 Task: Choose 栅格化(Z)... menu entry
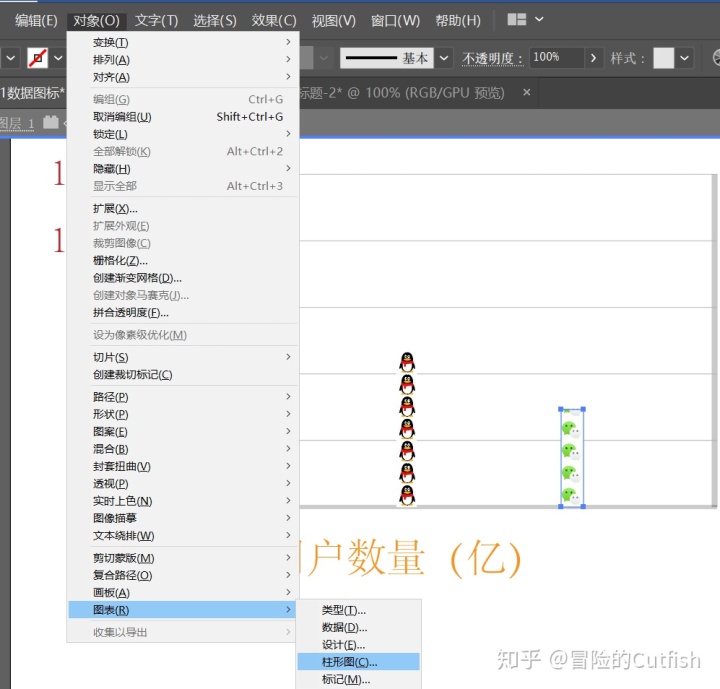point(183,260)
